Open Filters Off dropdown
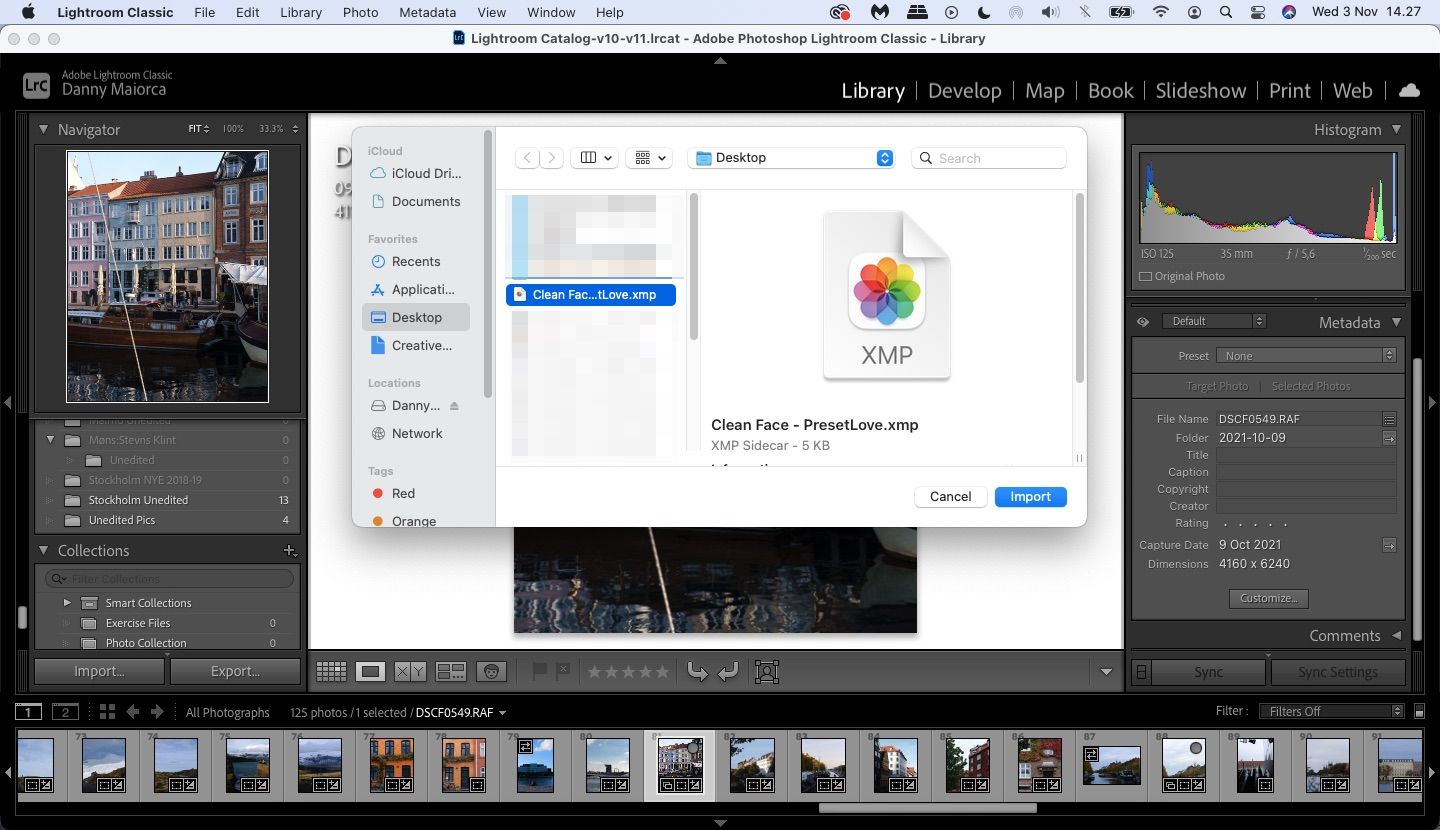1440x830 pixels. click(1330, 712)
